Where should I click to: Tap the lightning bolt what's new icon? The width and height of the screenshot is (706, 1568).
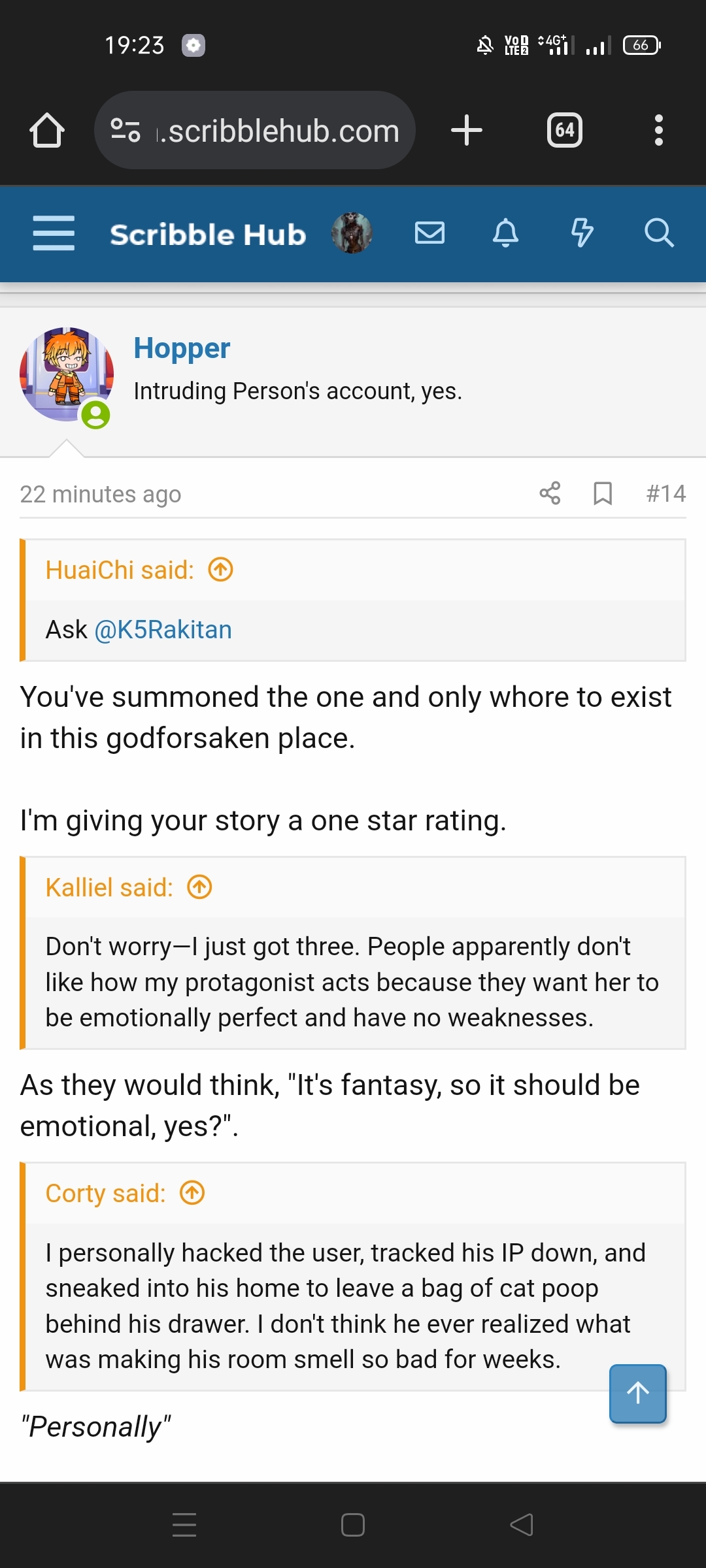click(x=582, y=233)
